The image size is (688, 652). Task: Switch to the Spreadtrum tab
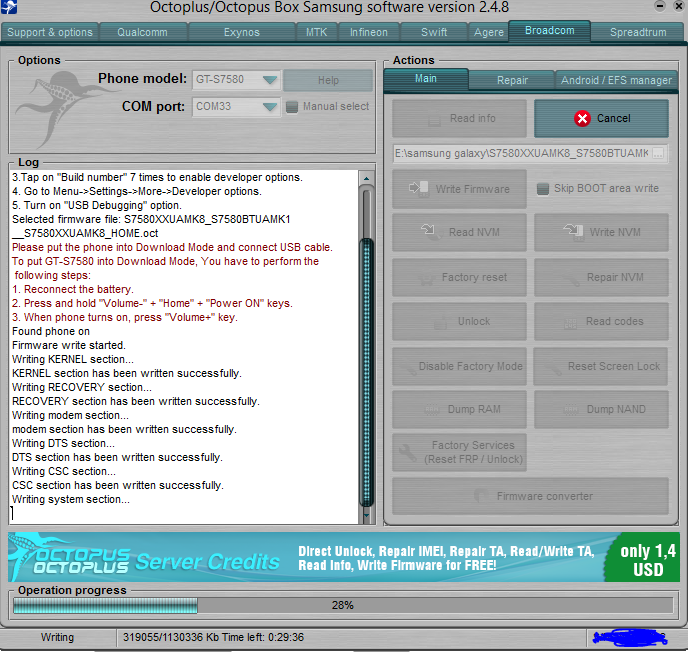tap(638, 32)
